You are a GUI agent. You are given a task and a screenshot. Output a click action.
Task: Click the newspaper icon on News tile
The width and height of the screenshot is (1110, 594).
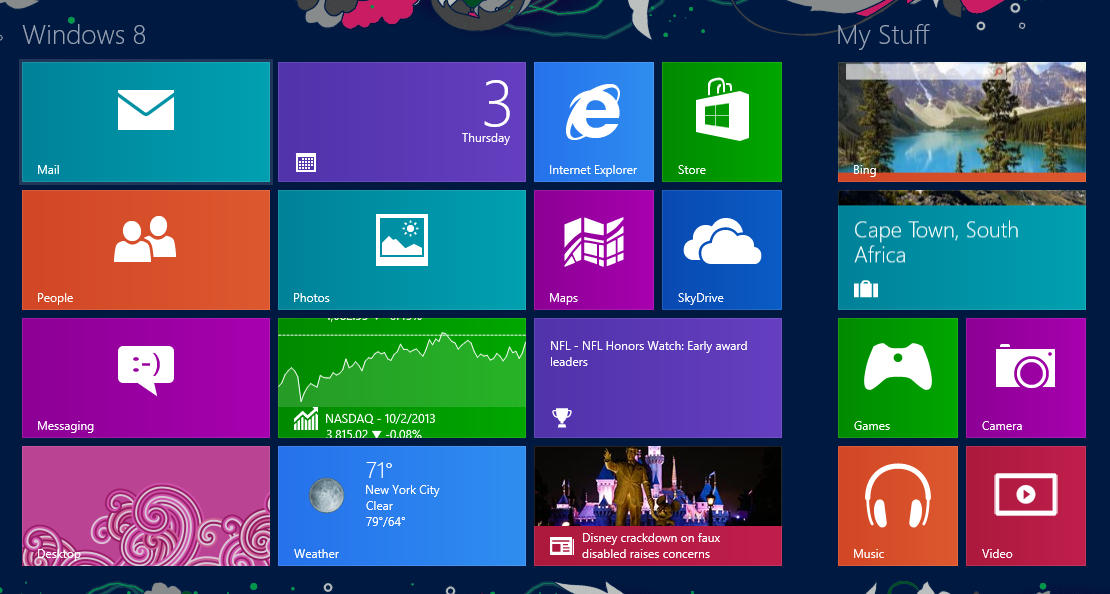click(561, 546)
